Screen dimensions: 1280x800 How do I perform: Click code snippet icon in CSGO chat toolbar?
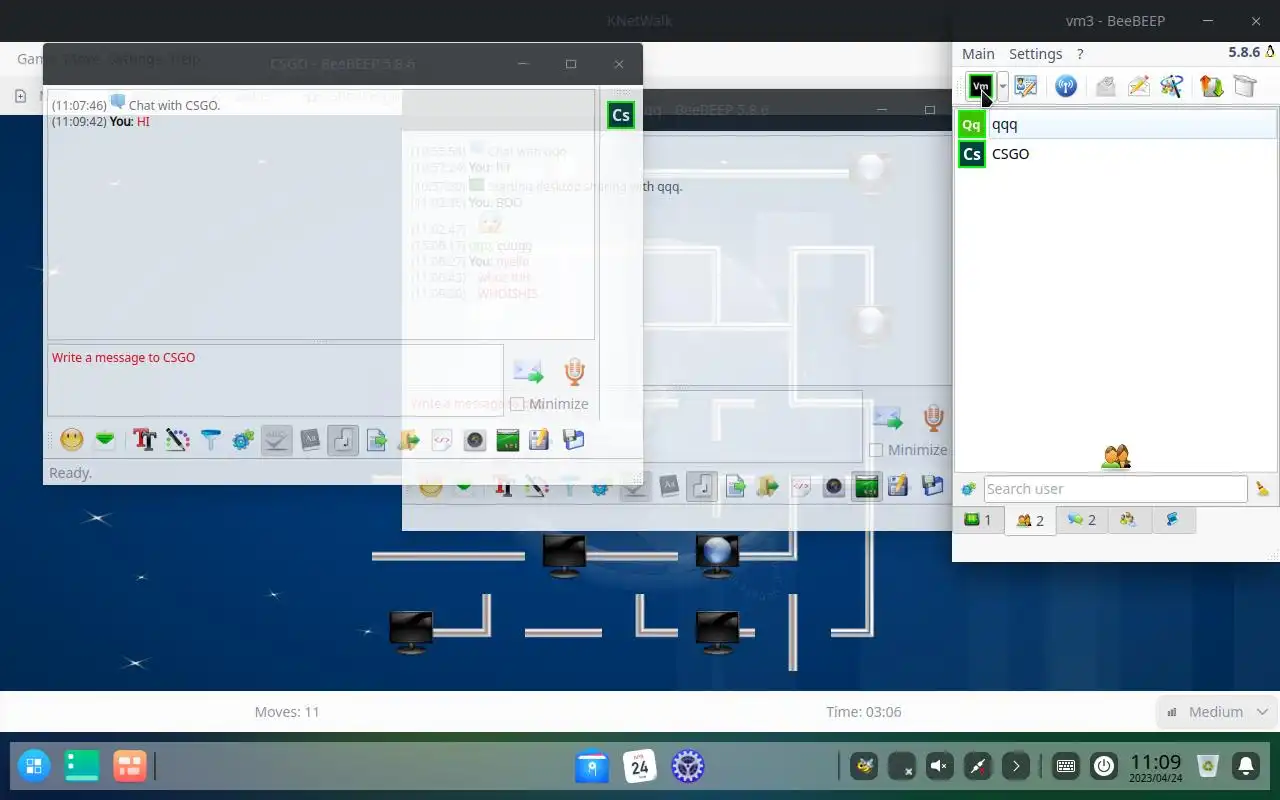pos(442,439)
